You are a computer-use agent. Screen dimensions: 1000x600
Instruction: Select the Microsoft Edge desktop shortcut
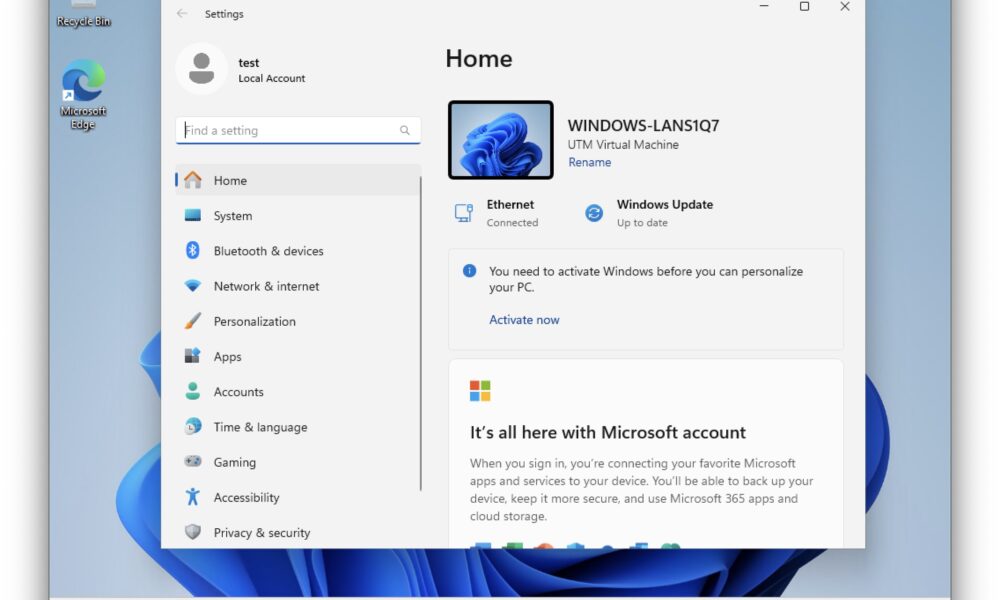(83, 95)
